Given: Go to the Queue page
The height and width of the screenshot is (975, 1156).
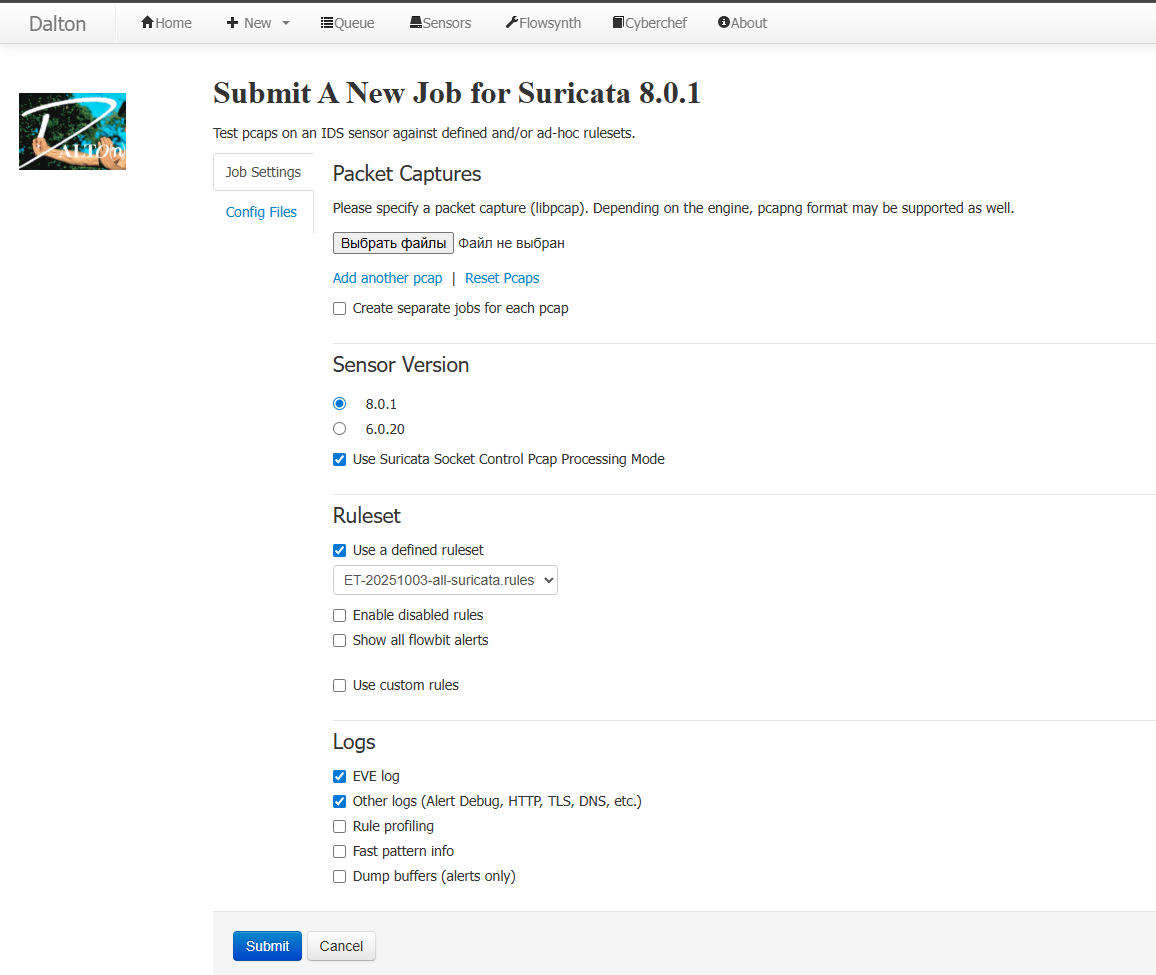Looking at the screenshot, I should click(x=347, y=23).
